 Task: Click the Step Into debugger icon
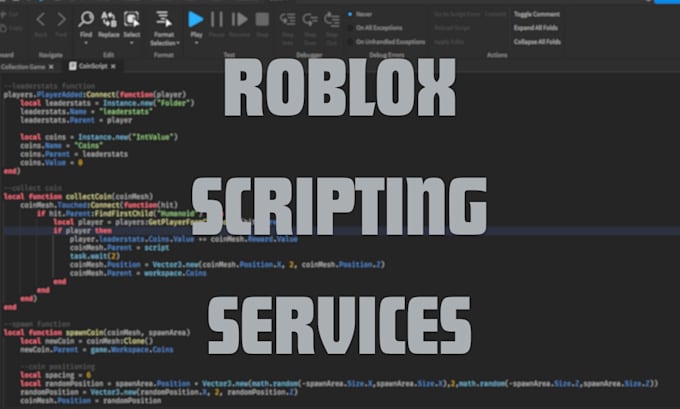(x=288, y=20)
